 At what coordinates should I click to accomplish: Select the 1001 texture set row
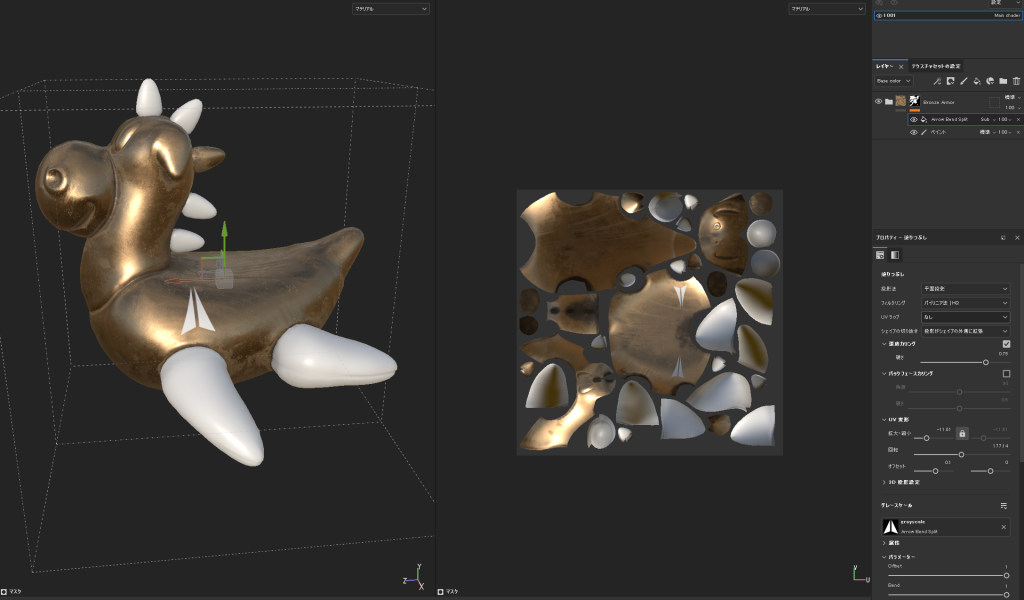click(x=948, y=15)
